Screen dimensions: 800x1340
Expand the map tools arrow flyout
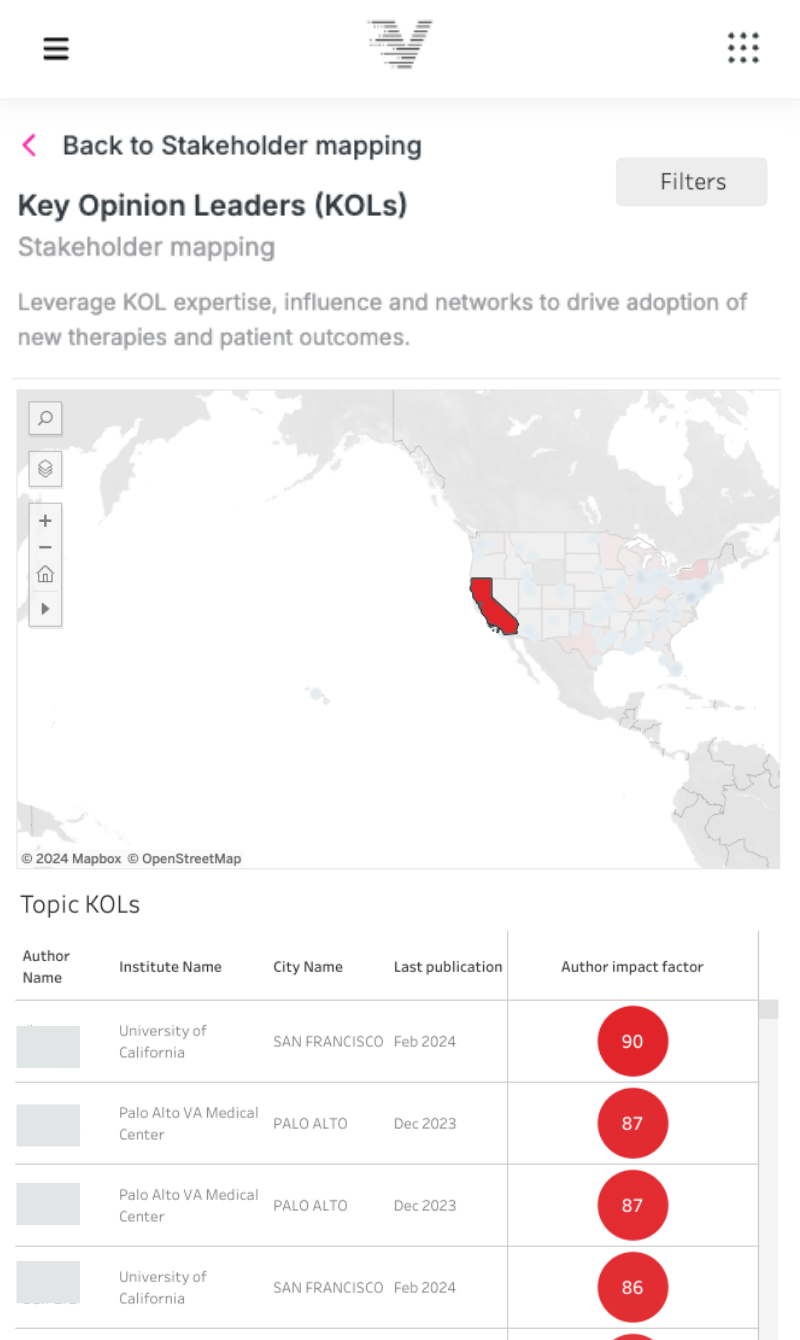pyautogui.click(x=46, y=608)
